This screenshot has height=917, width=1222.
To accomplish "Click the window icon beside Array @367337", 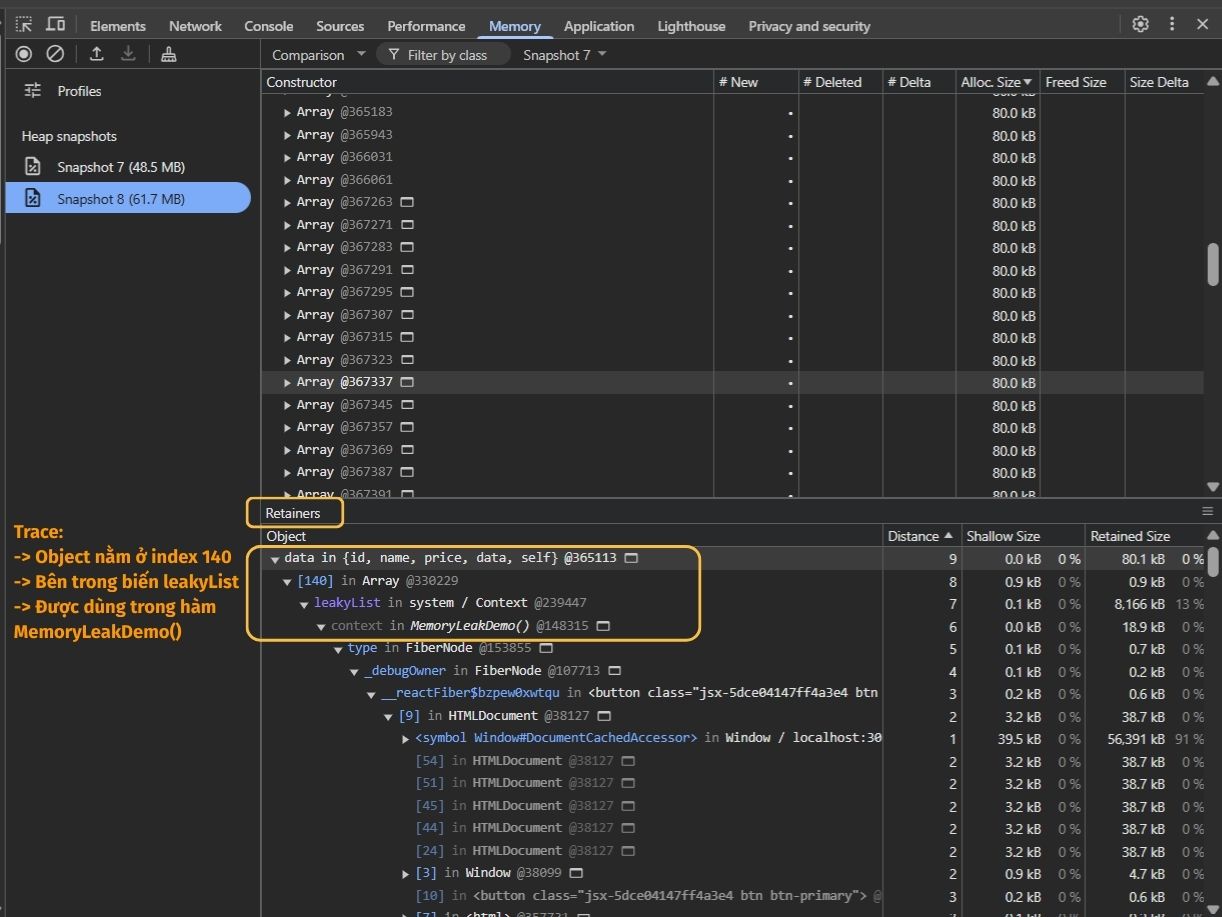I will pyautogui.click(x=407, y=382).
